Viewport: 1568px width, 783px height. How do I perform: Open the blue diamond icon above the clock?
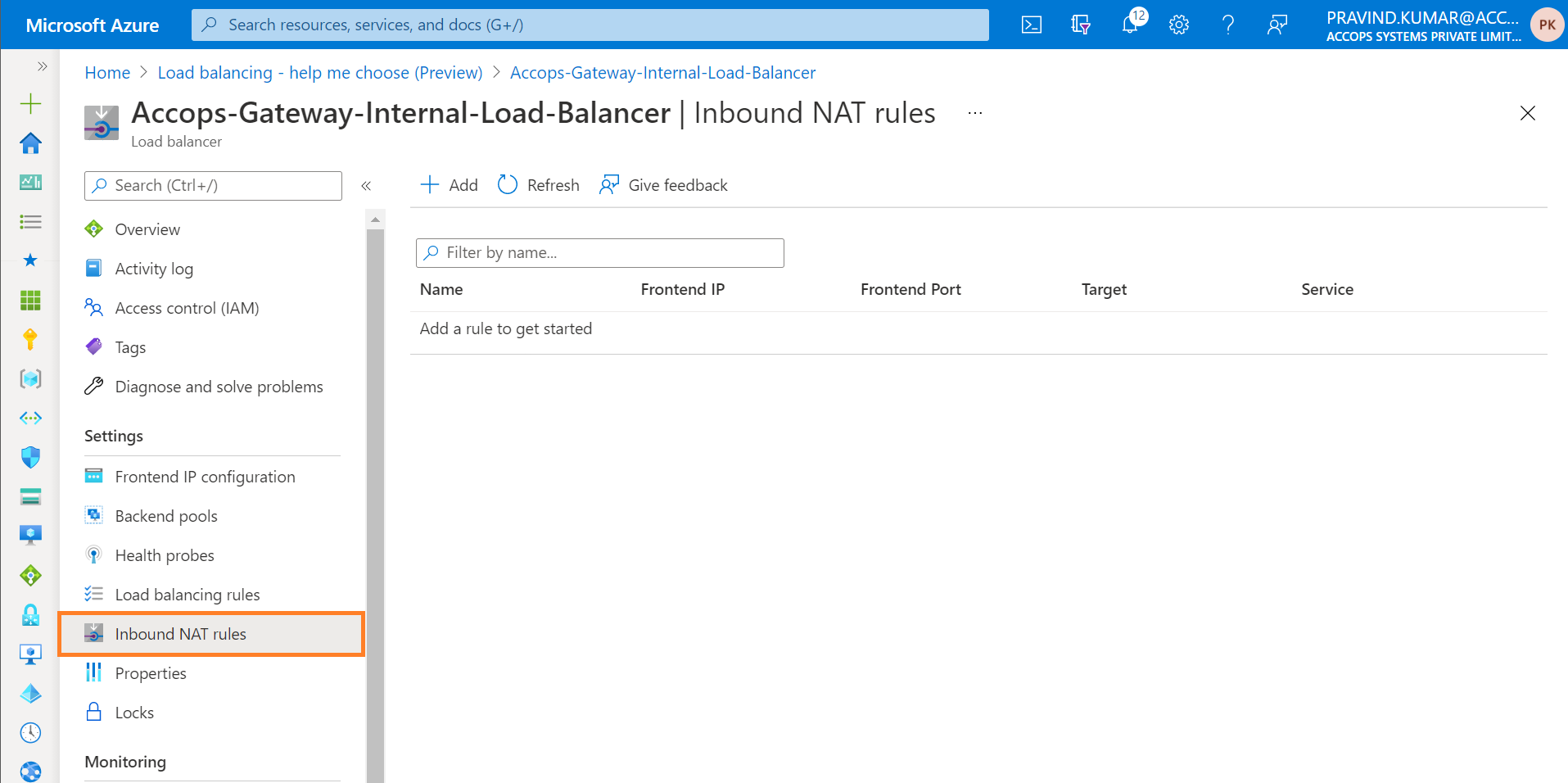click(x=30, y=694)
